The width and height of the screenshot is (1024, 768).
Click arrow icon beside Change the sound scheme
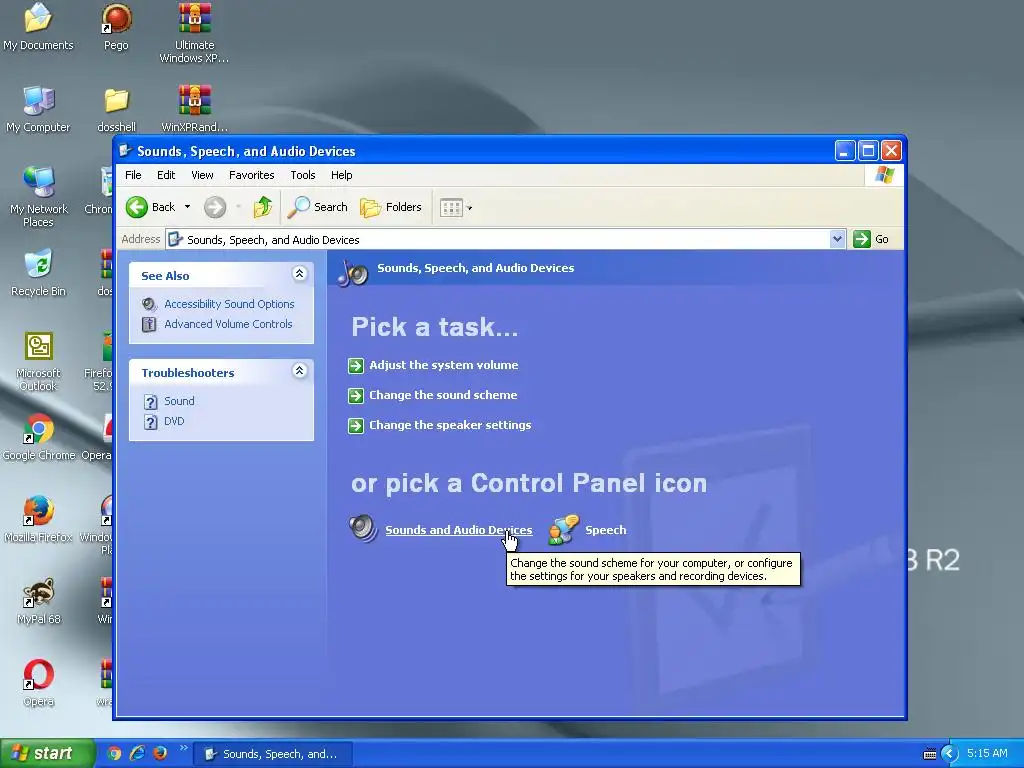pyautogui.click(x=356, y=396)
